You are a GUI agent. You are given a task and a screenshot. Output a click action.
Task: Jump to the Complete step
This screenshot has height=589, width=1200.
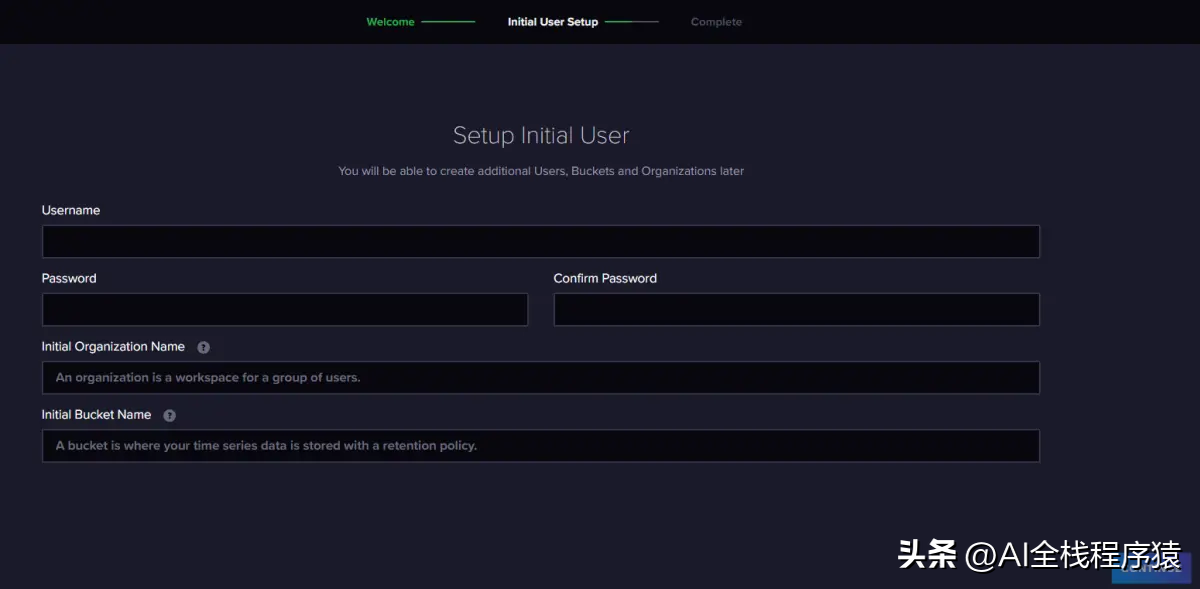(x=716, y=22)
